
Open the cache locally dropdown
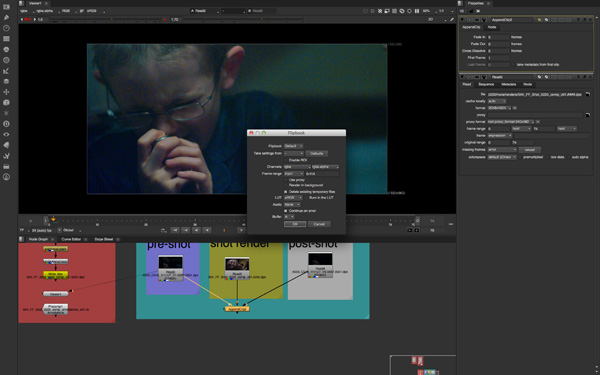497,101
